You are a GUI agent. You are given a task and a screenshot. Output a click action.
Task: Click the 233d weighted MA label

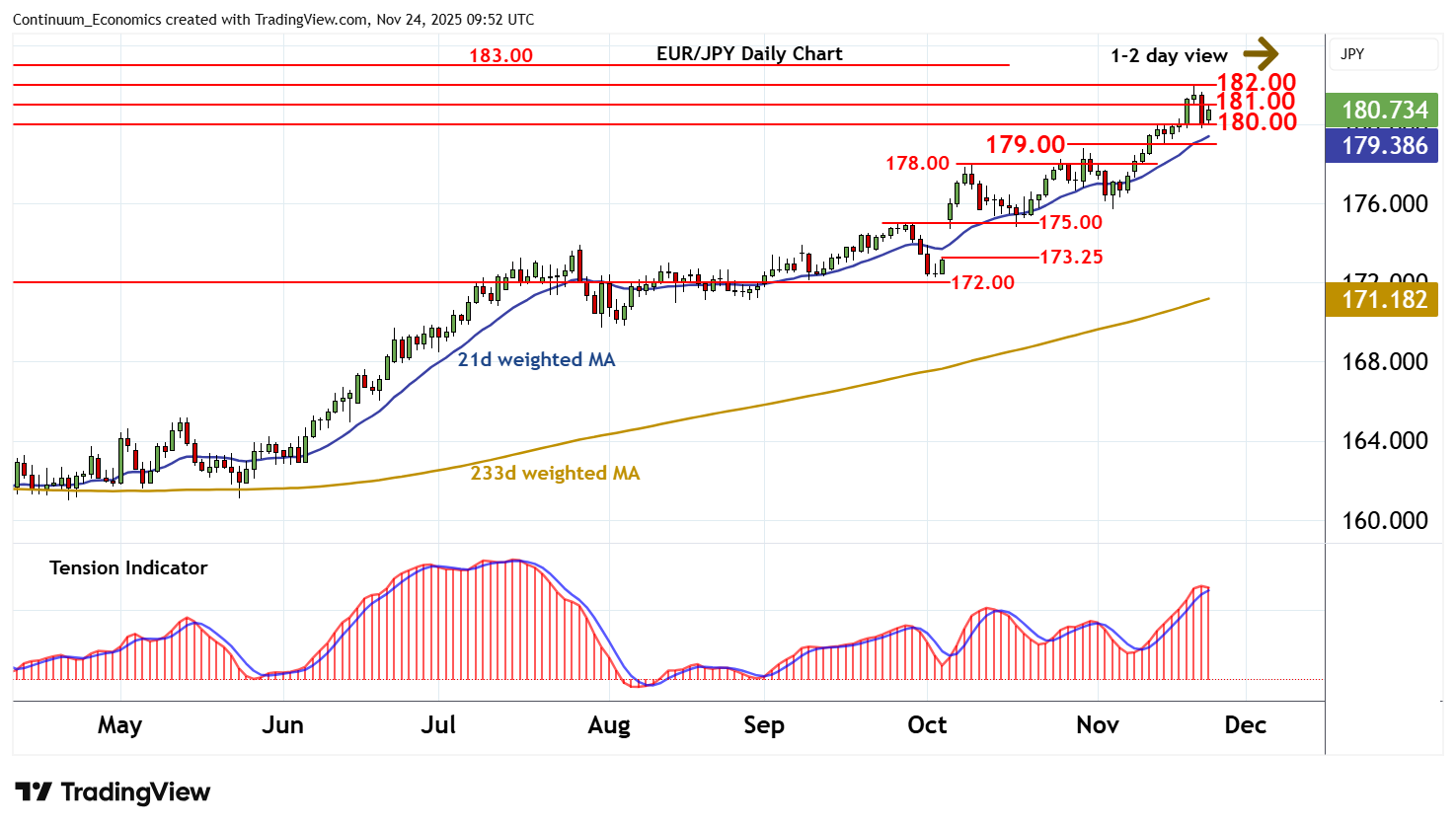coord(555,473)
